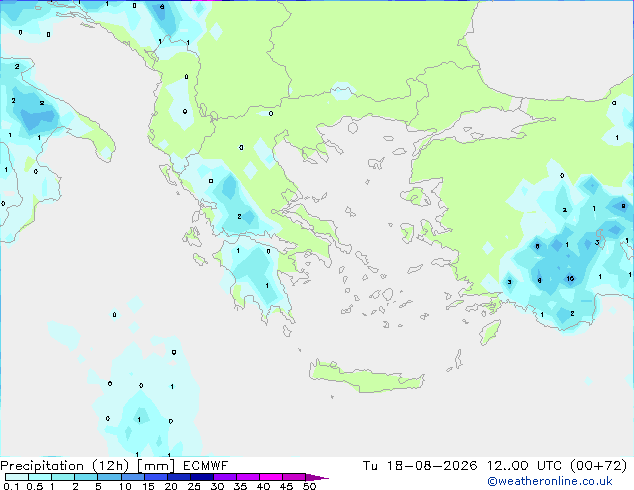Click the legend scale label "25"
This screenshot has height=490, width=634.
(x=194, y=486)
